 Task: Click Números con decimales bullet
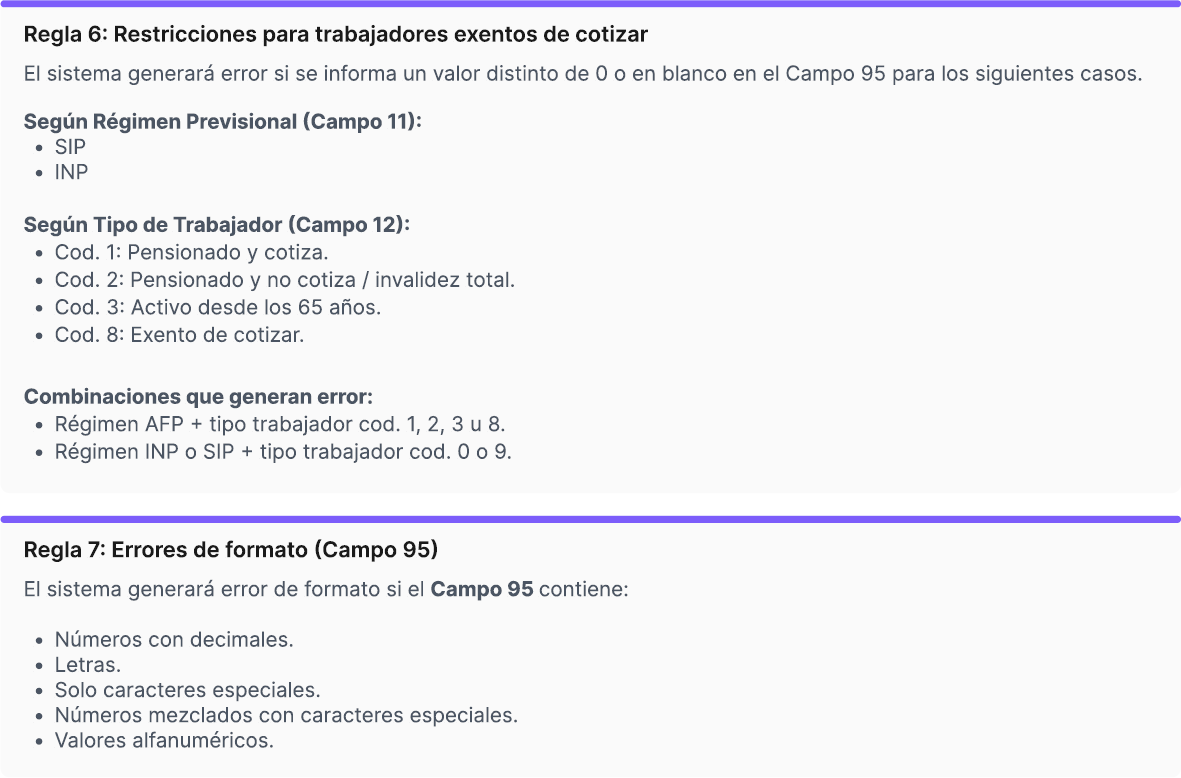pos(174,640)
